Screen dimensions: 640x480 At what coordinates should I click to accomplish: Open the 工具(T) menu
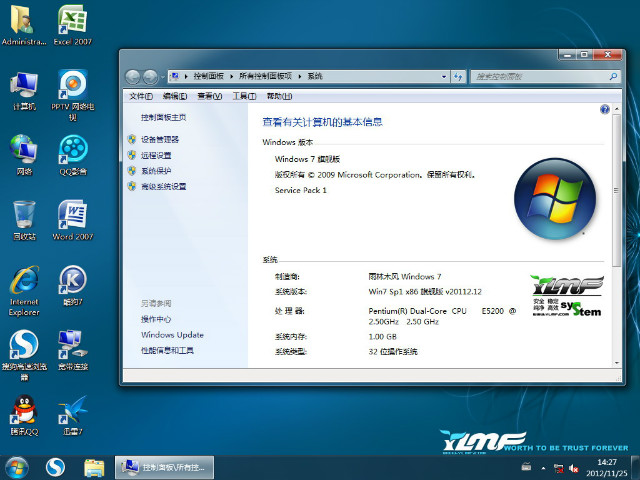pyautogui.click(x=244, y=96)
